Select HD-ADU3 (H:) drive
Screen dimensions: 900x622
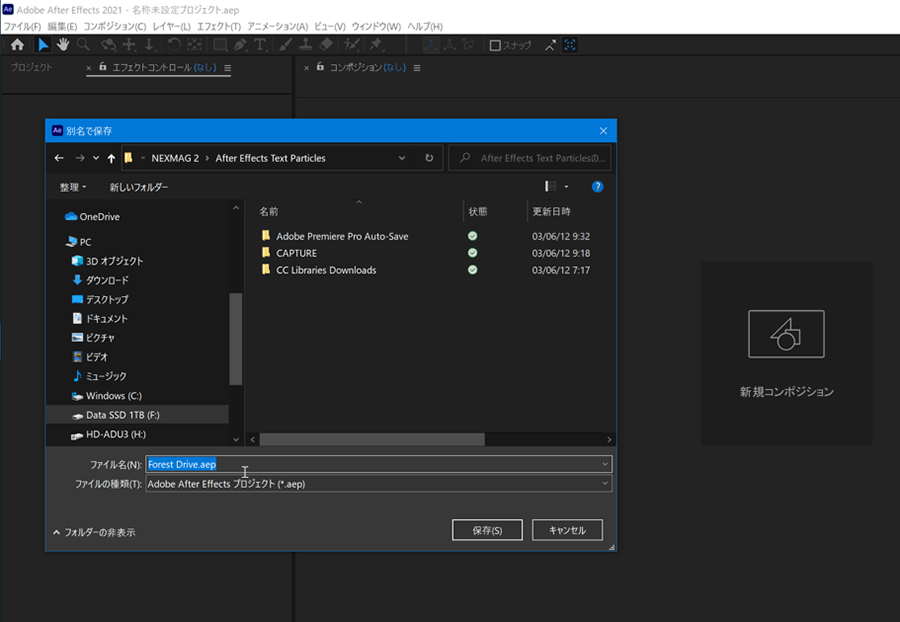pos(108,434)
